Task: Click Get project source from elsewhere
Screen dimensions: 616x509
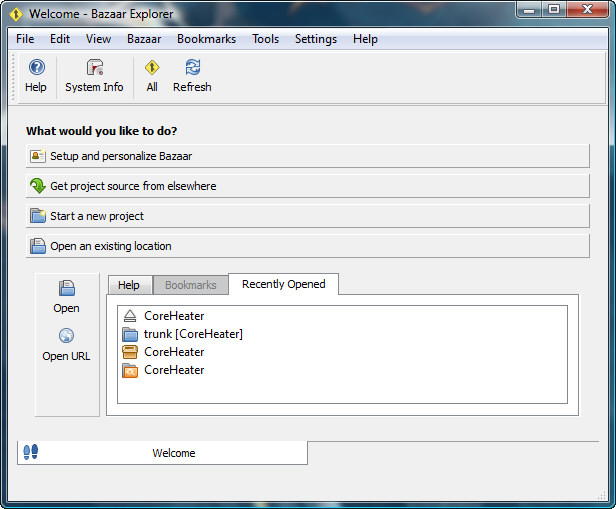Action: [x=307, y=186]
